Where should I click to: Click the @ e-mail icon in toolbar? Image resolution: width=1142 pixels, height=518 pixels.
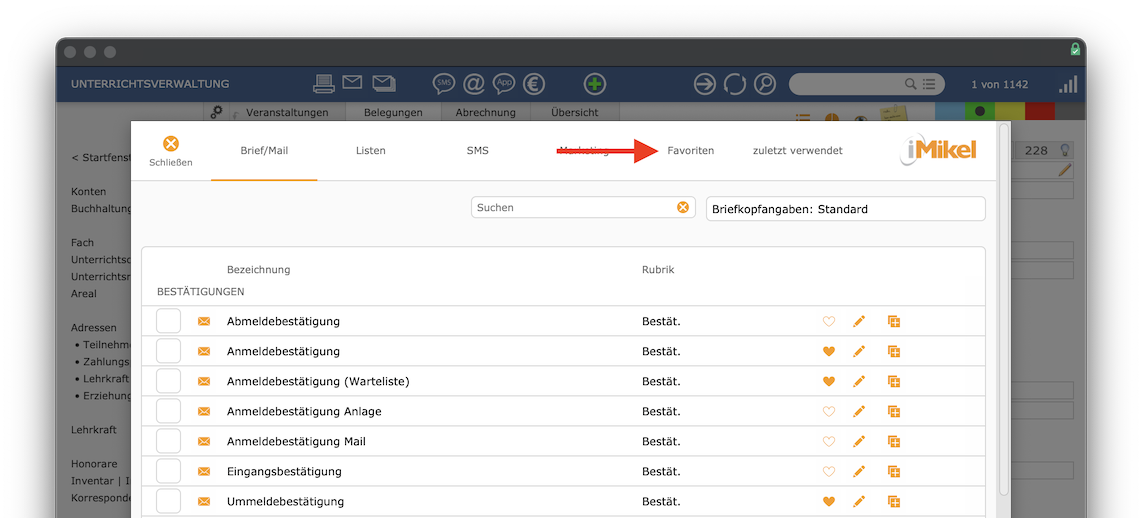tap(473, 84)
